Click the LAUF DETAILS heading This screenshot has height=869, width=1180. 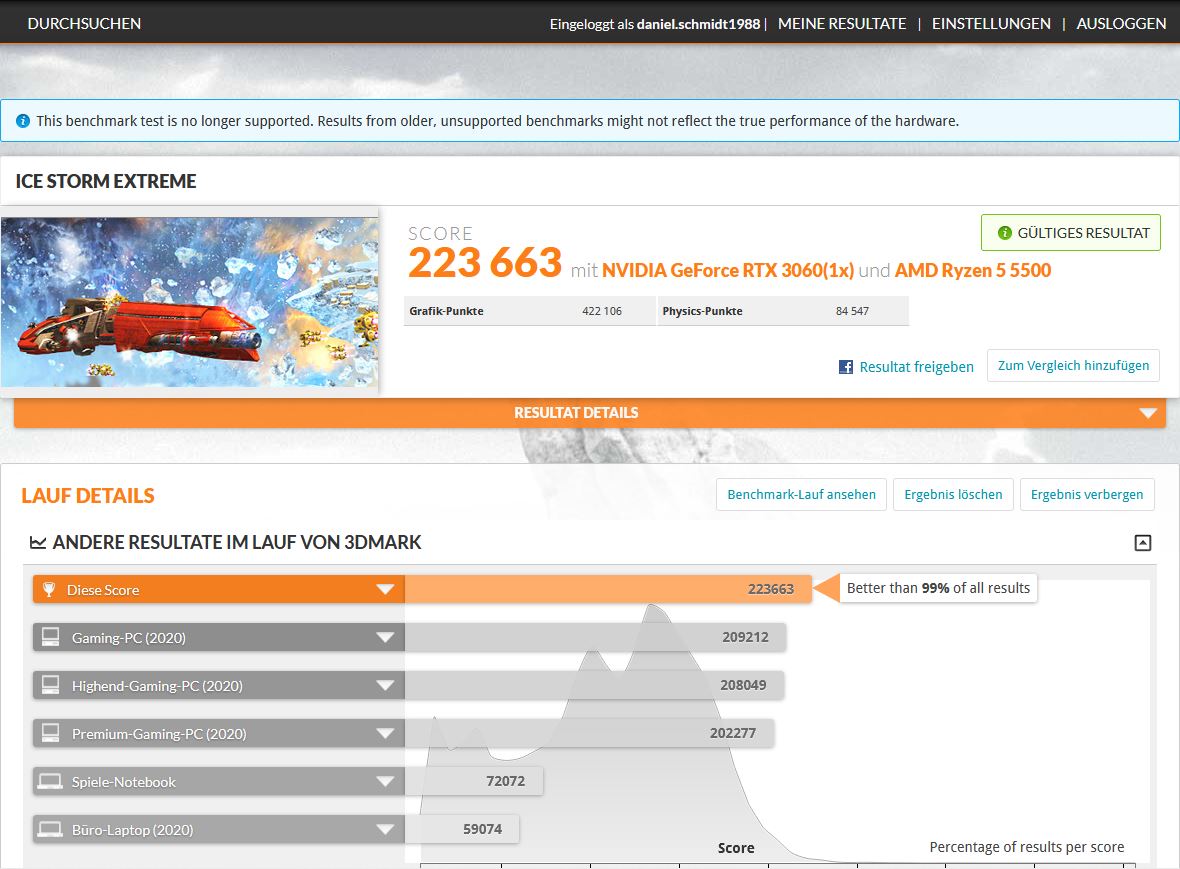[x=88, y=496]
